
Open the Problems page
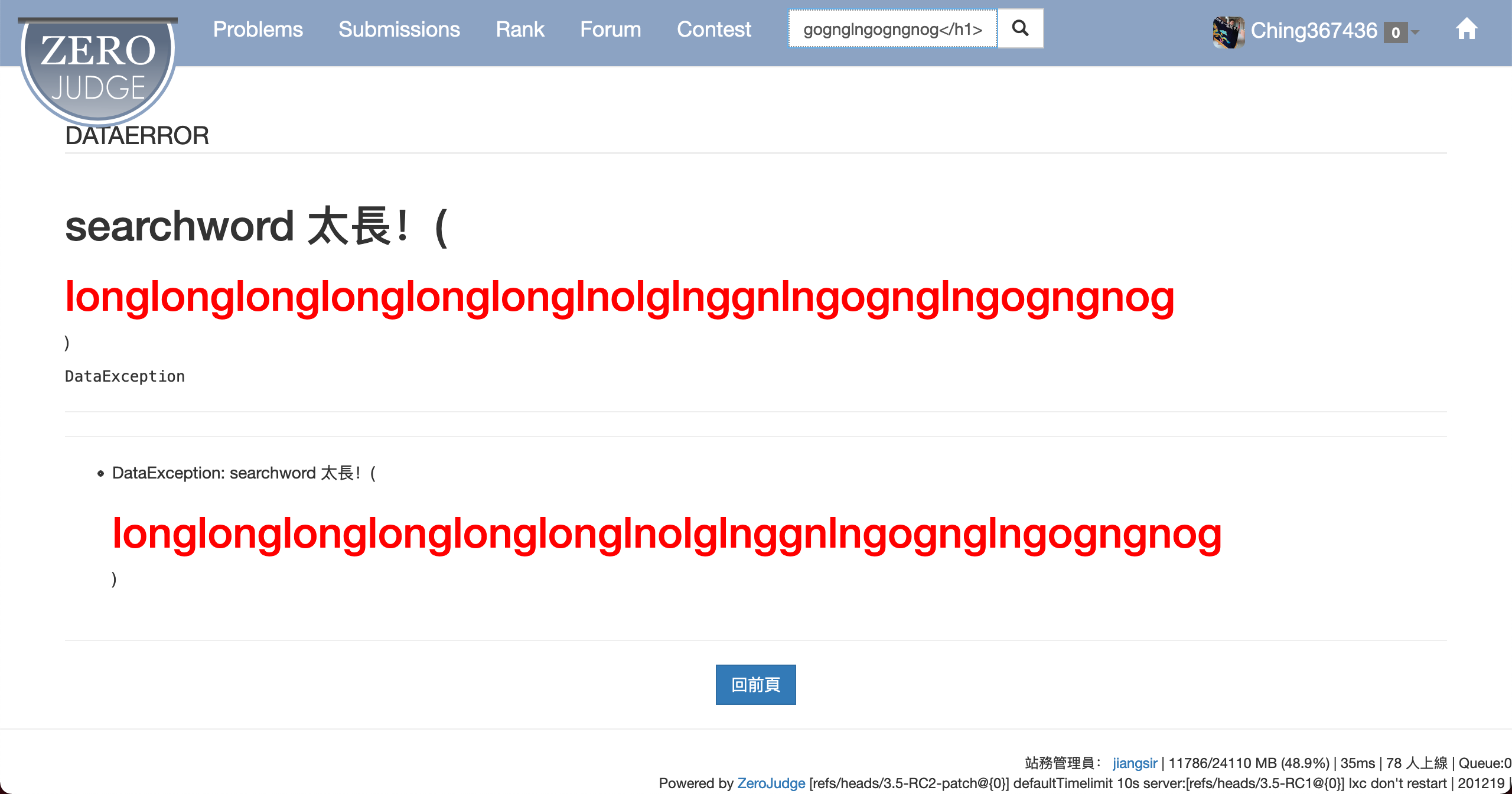(x=258, y=30)
